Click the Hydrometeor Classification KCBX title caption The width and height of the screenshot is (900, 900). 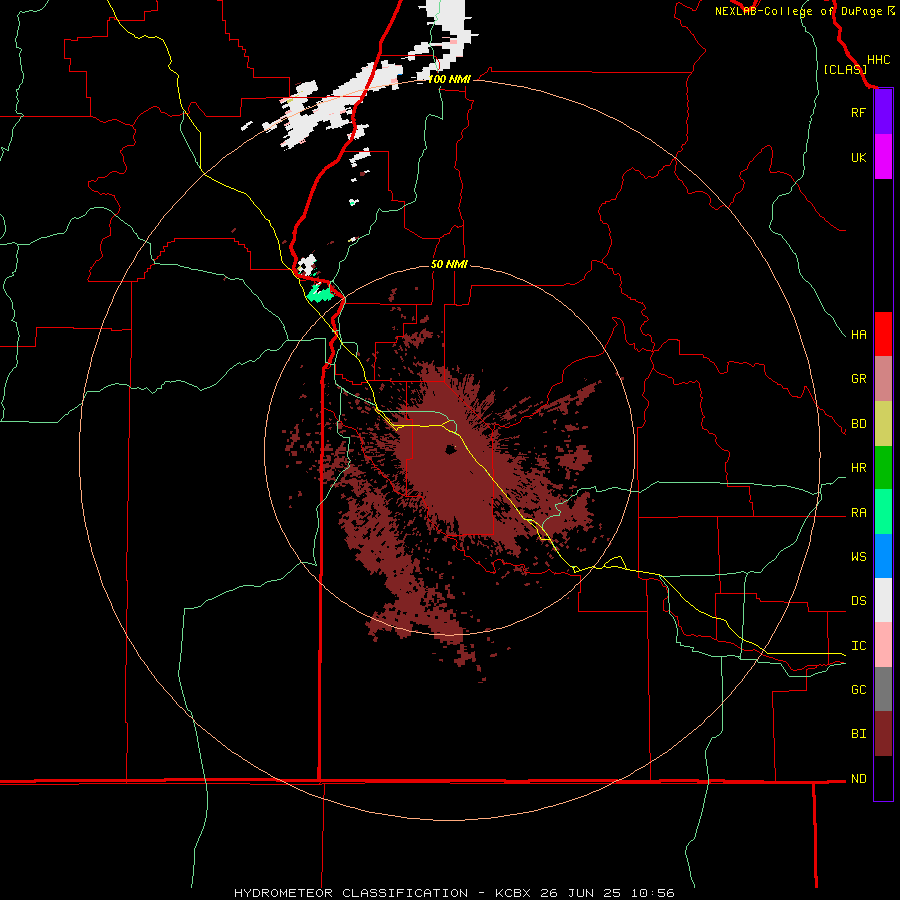pyautogui.click(x=454, y=893)
